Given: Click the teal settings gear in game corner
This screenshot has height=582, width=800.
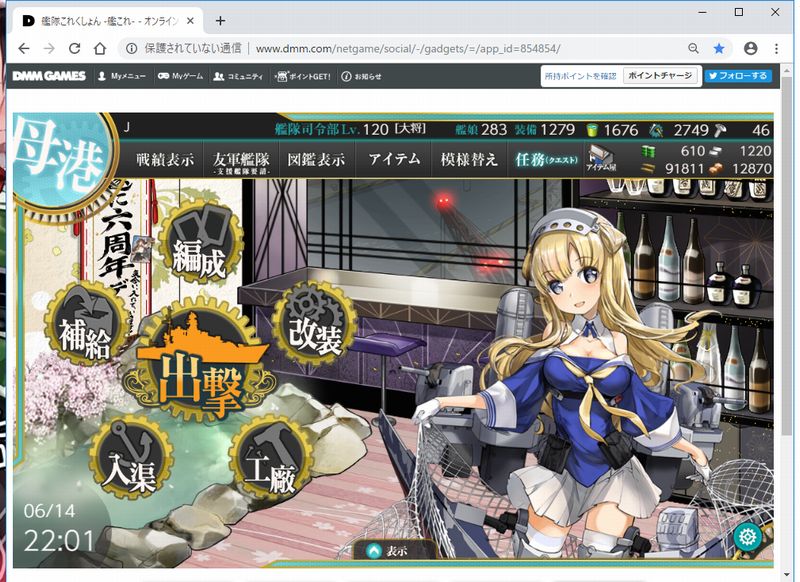Looking at the screenshot, I should tap(747, 537).
